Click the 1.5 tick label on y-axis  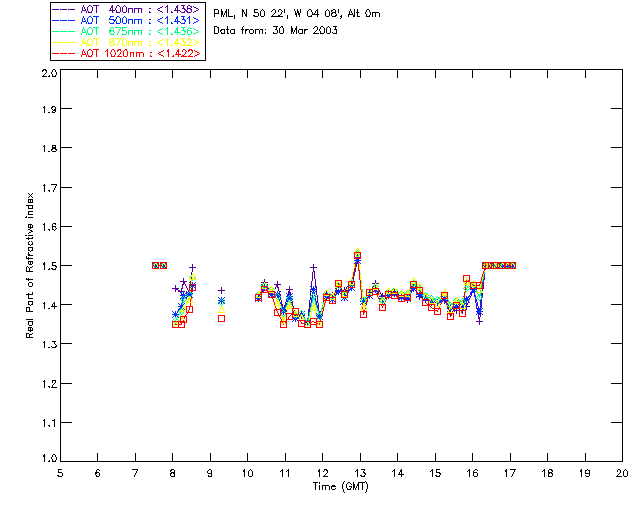point(47,266)
